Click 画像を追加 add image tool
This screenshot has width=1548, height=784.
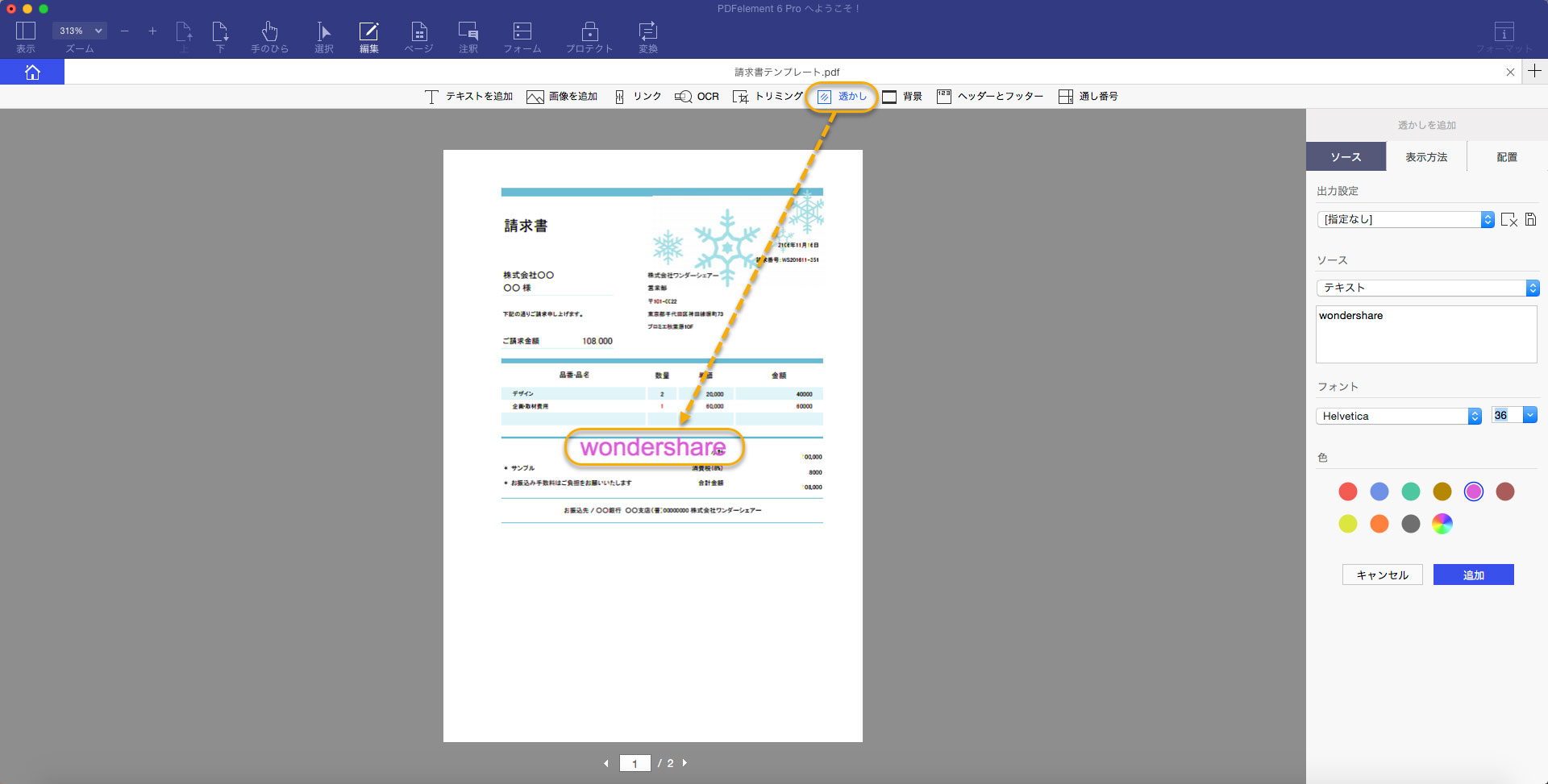click(x=562, y=97)
